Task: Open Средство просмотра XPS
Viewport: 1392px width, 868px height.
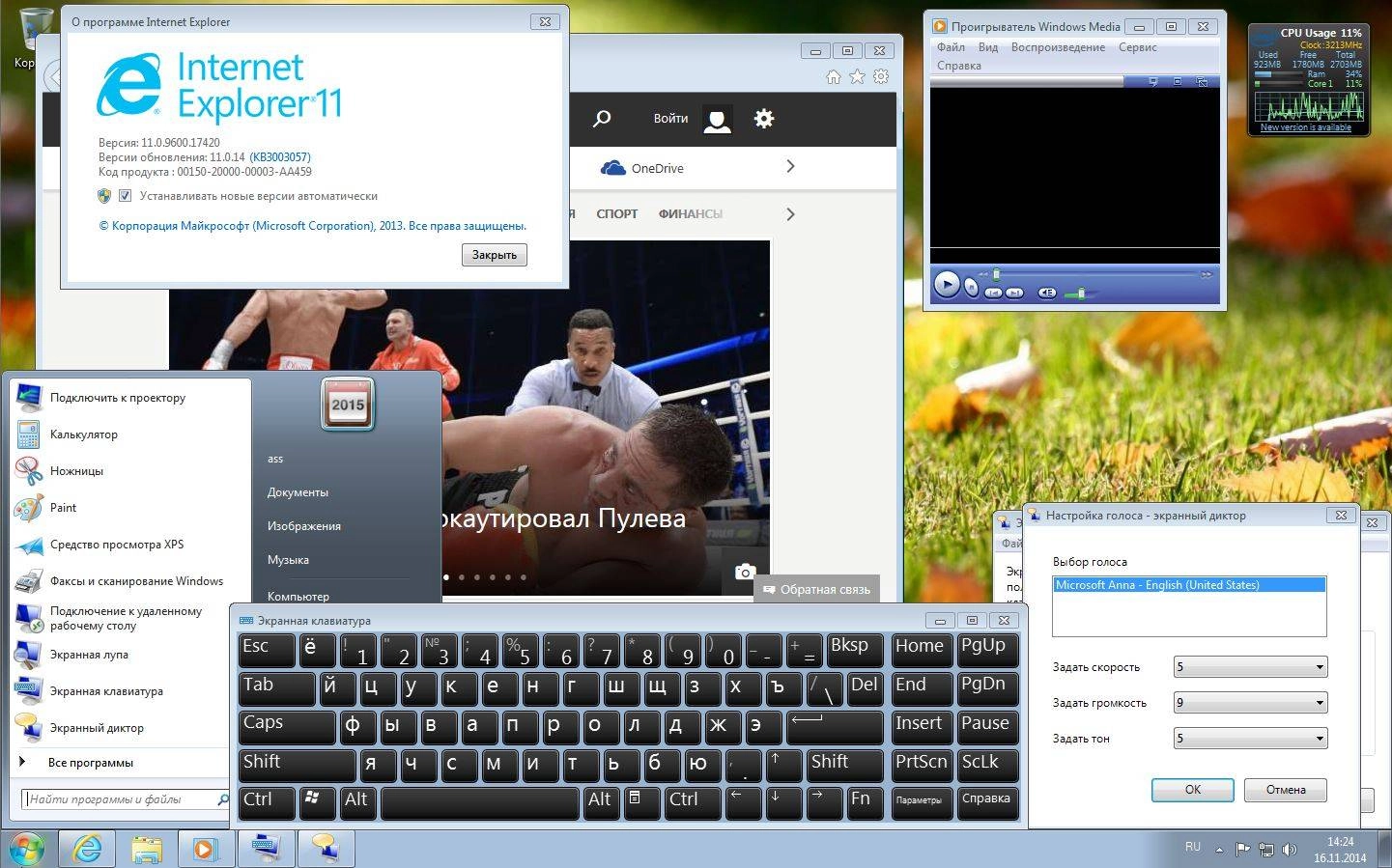Action: pos(129,545)
